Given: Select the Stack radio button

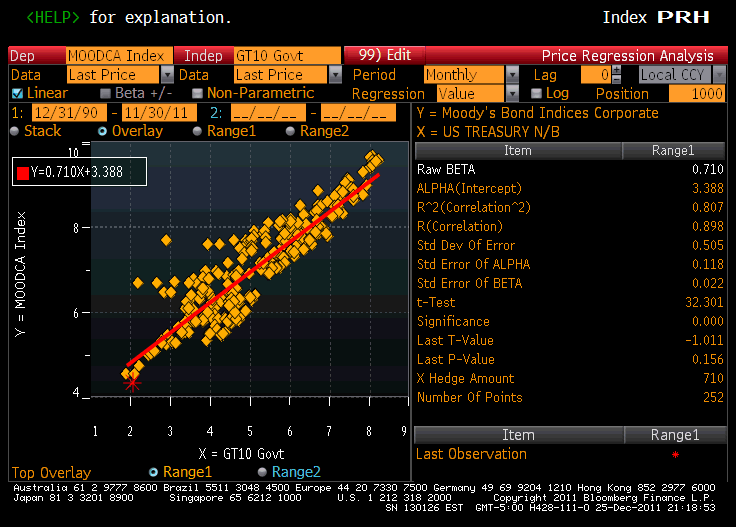Looking at the screenshot, I should (x=15, y=131).
